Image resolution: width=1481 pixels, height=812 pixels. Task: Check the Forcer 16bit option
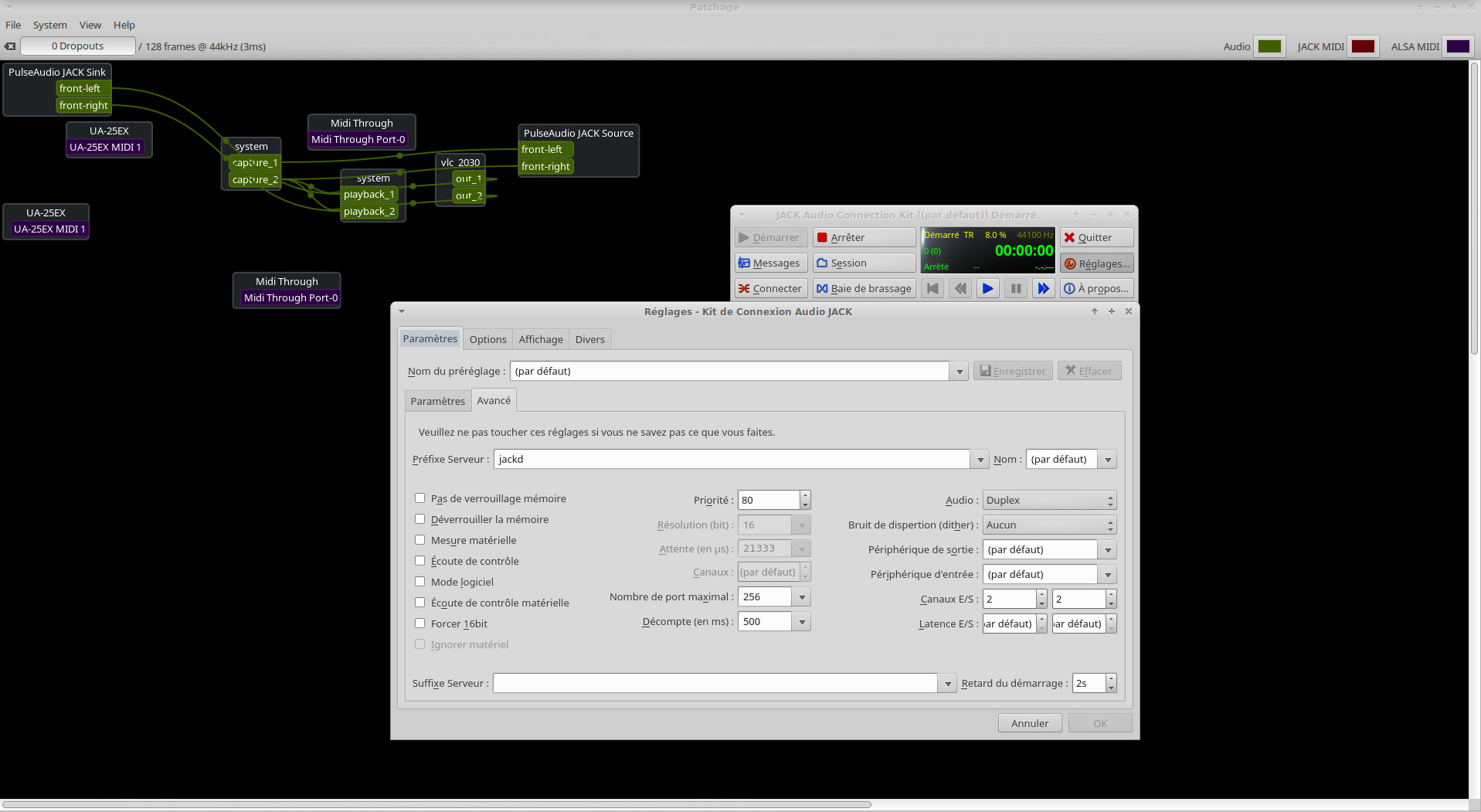pyautogui.click(x=420, y=623)
